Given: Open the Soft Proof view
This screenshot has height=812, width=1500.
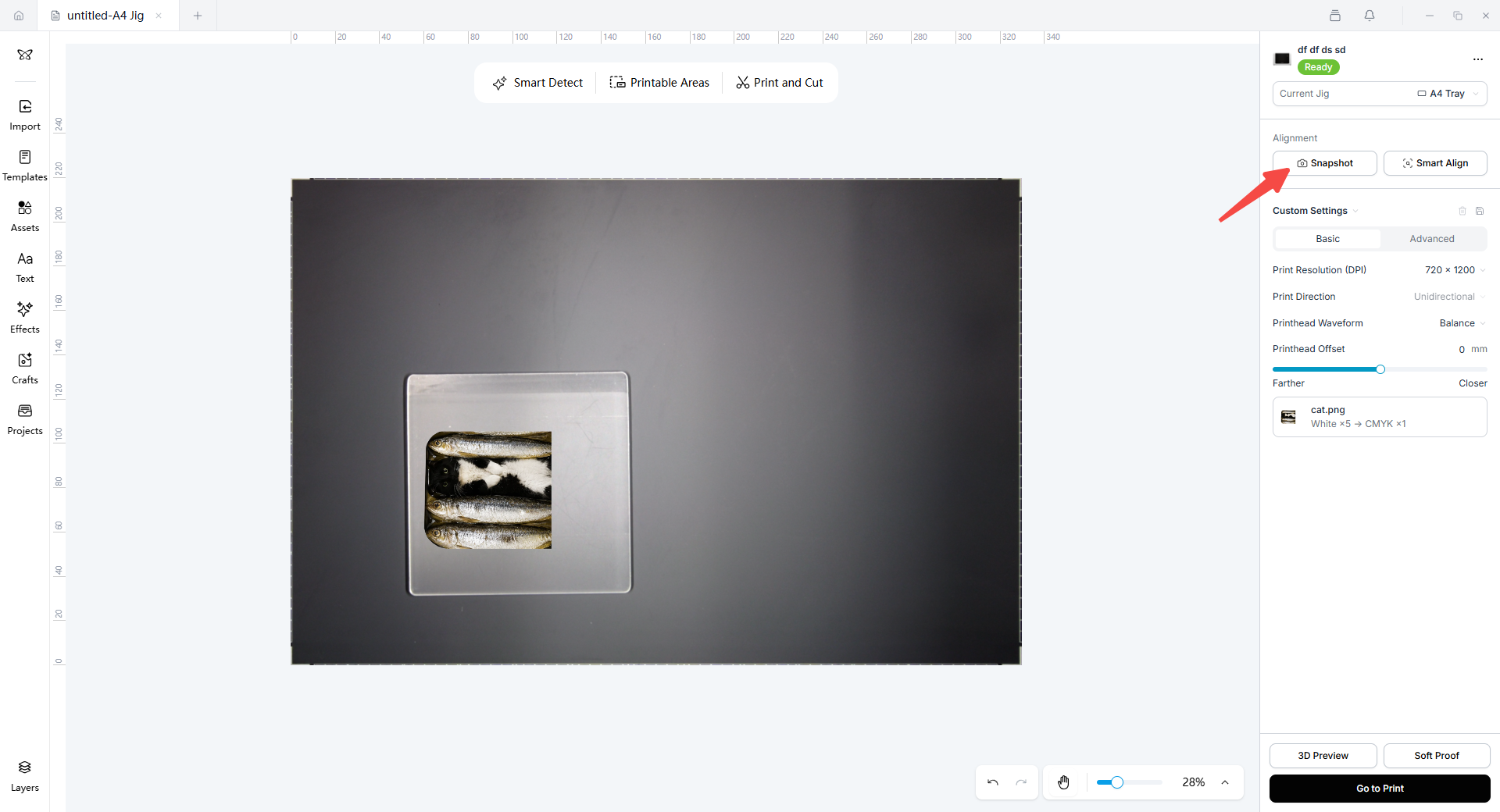Looking at the screenshot, I should point(1436,756).
